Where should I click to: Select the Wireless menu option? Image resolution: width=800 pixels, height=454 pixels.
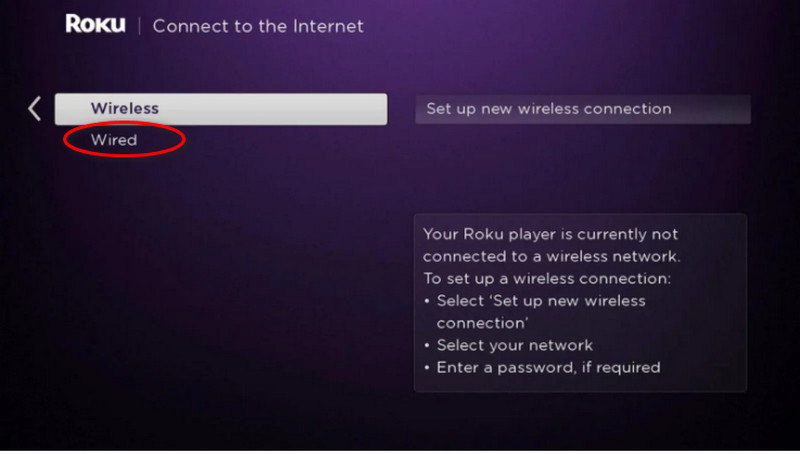[x=220, y=108]
